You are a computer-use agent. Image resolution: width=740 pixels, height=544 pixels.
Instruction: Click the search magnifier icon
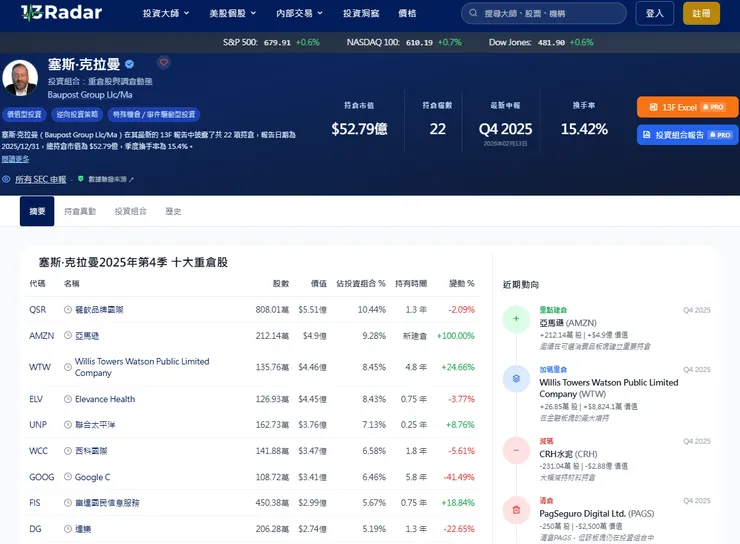tap(473, 13)
